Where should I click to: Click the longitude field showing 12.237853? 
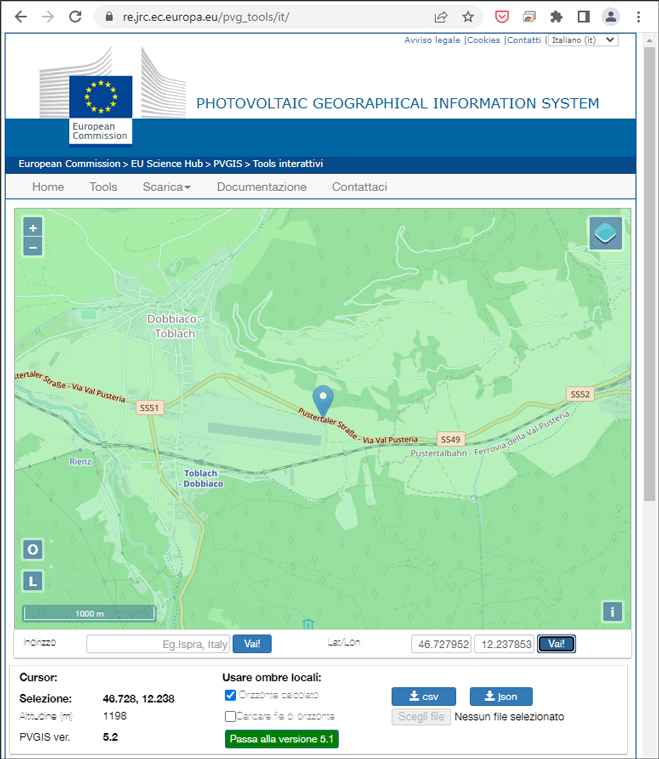click(504, 644)
